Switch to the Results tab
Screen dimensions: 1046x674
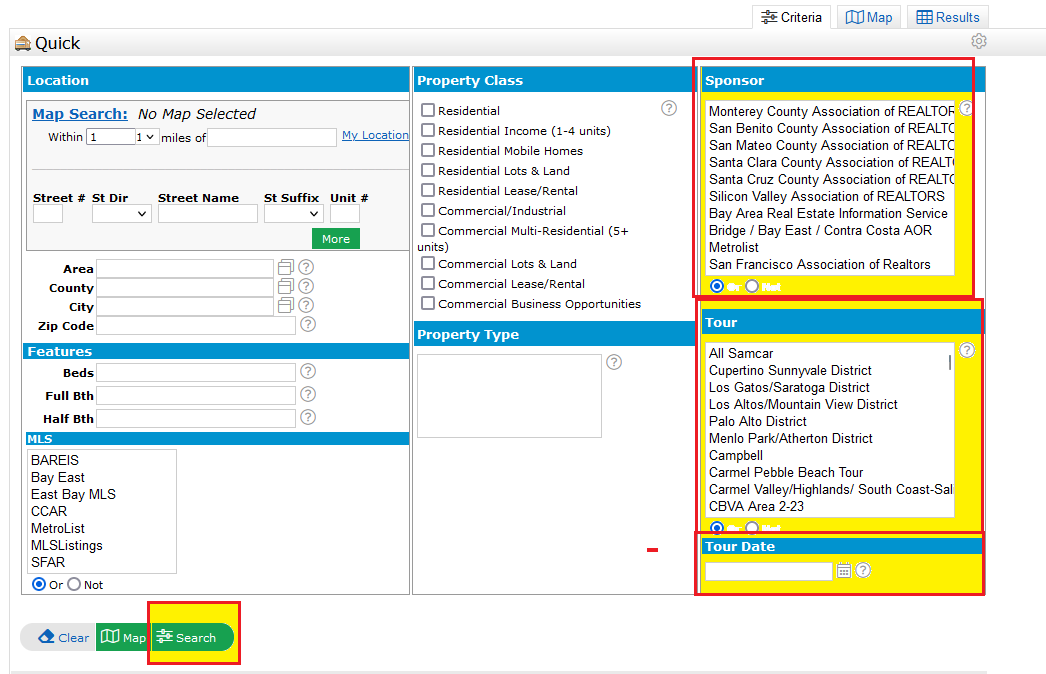click(948, 17)
